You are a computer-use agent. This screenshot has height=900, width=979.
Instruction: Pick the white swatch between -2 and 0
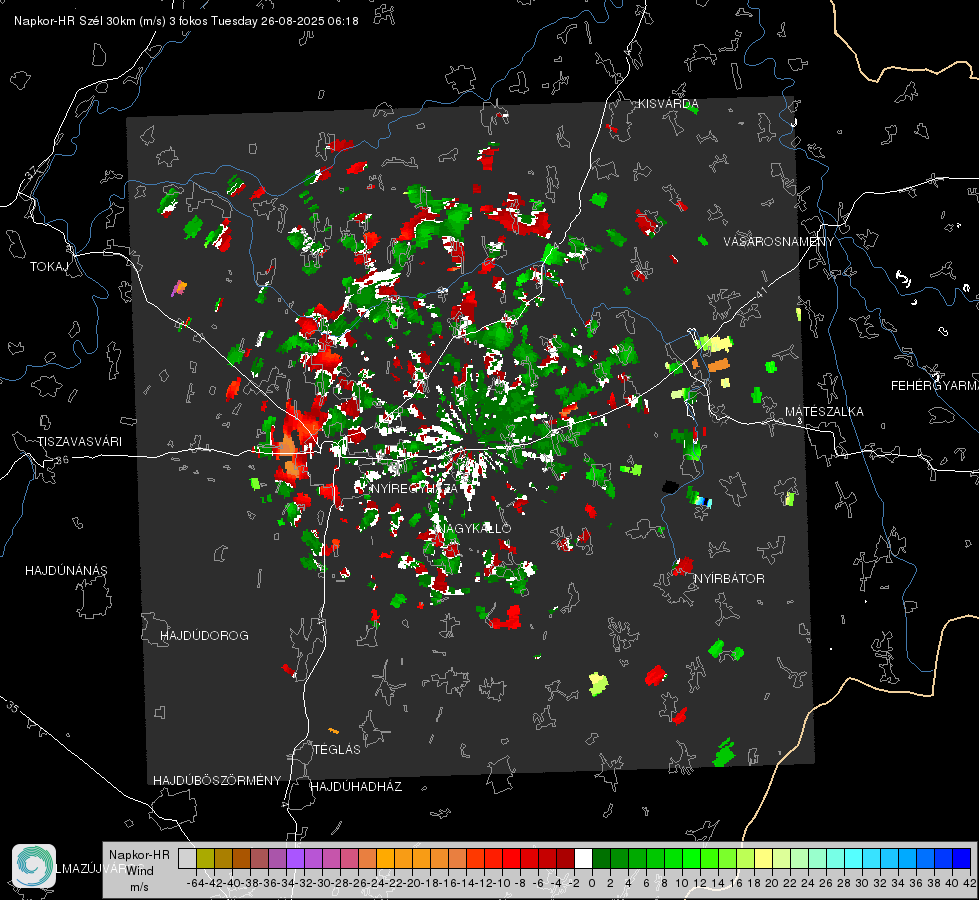583,858
